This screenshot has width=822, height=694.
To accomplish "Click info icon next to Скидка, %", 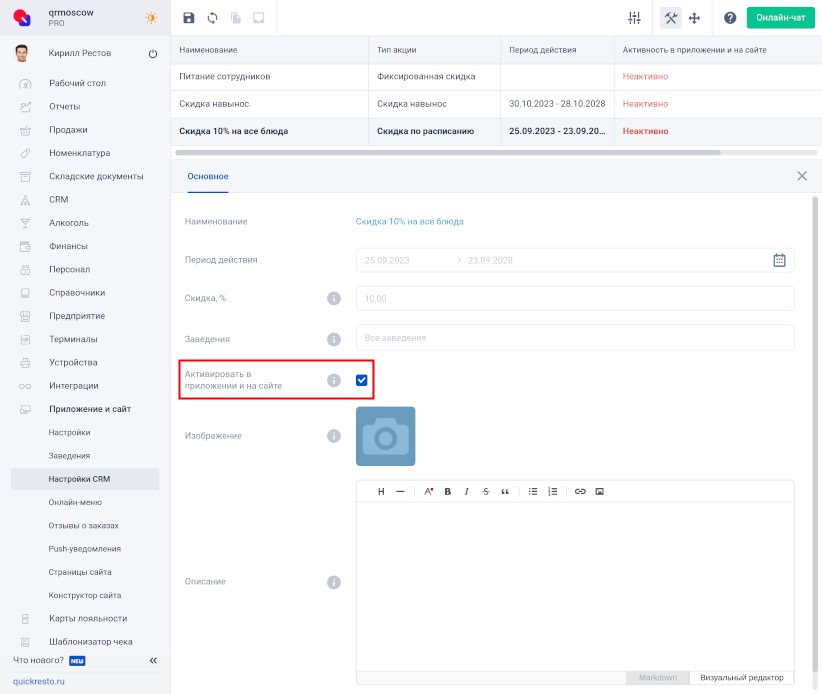I will pyautogui.click(x=334, y=298).
